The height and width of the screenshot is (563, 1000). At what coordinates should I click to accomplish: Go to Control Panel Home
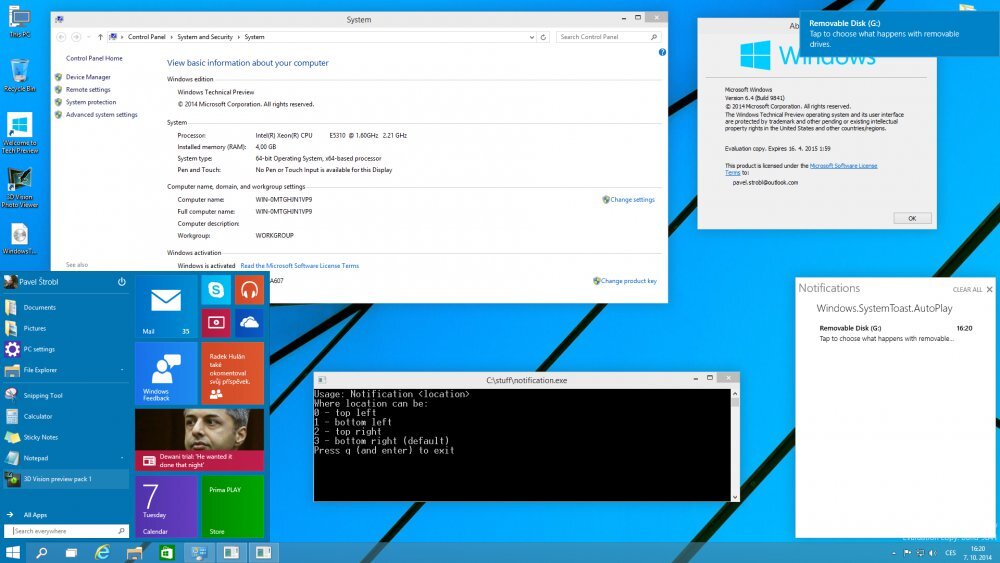[94, 58]
